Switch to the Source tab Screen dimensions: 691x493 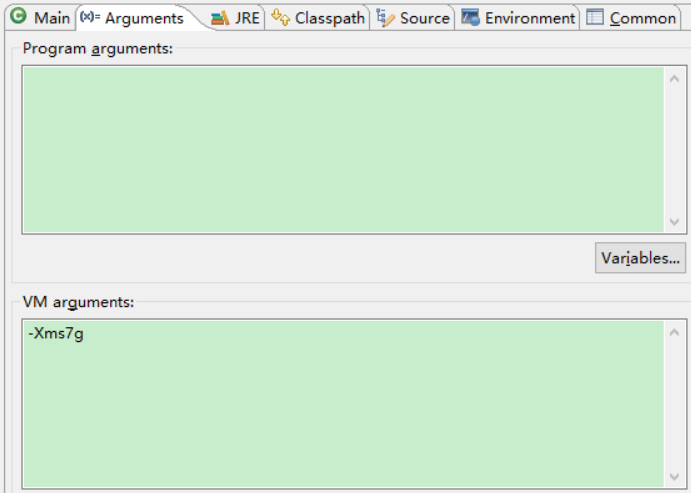[x=412, y=18]
